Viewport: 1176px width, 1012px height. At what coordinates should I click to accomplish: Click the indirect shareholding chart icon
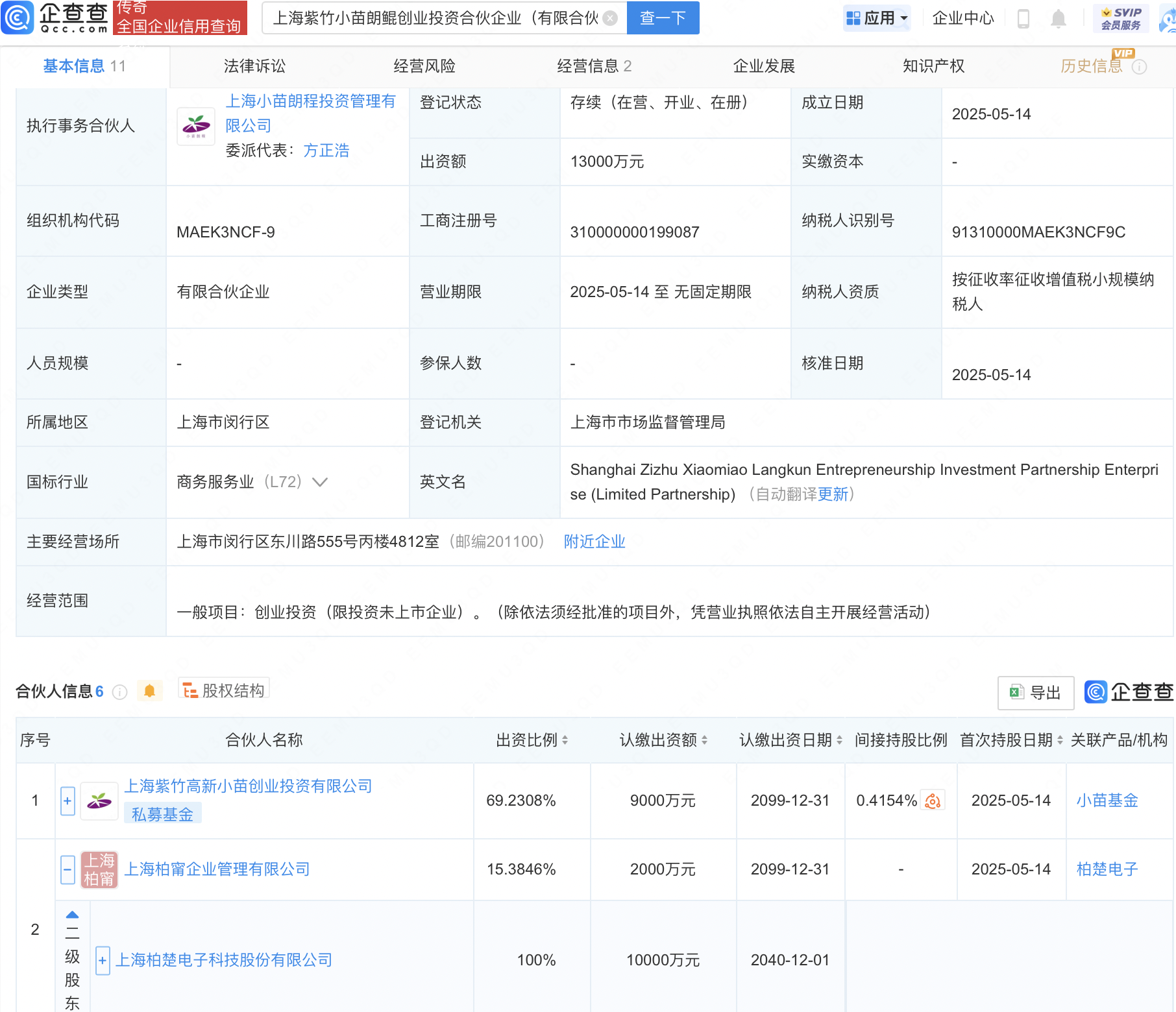933,801
